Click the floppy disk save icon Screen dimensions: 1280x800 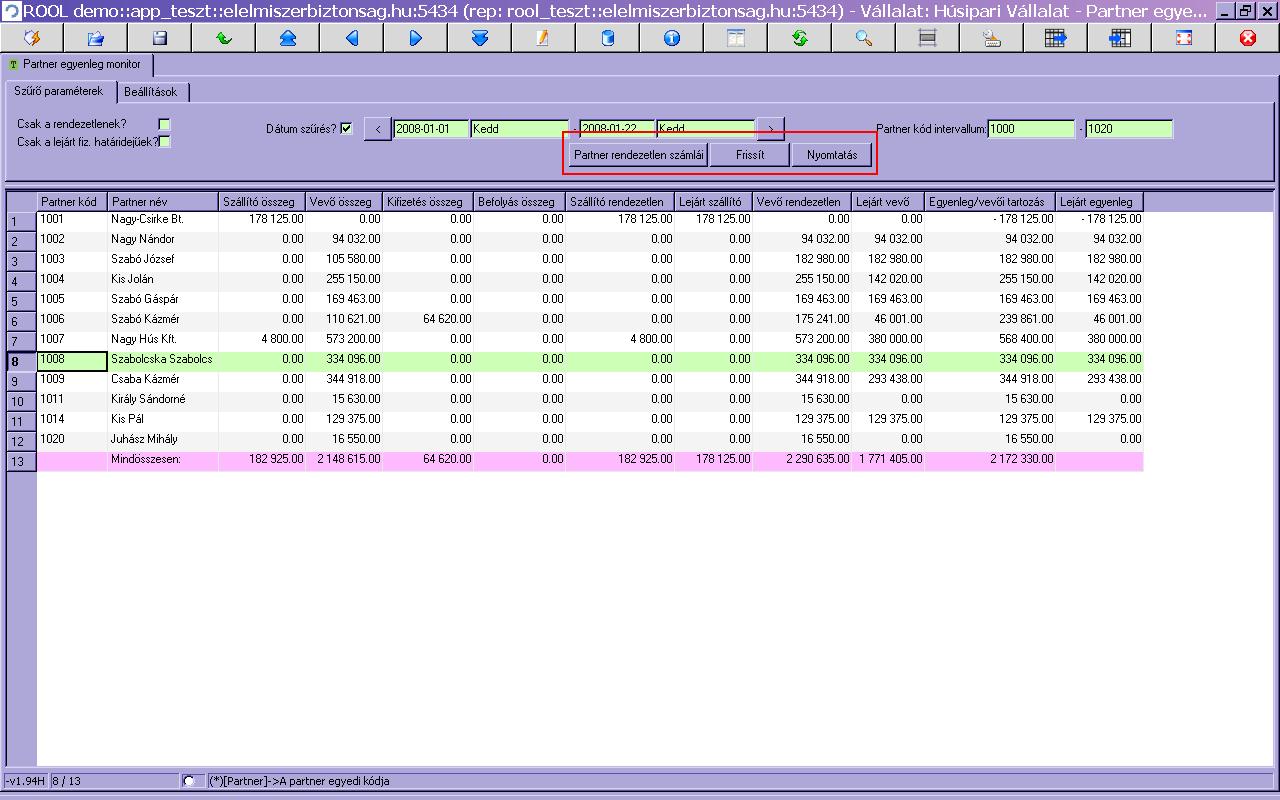point(159,38)
